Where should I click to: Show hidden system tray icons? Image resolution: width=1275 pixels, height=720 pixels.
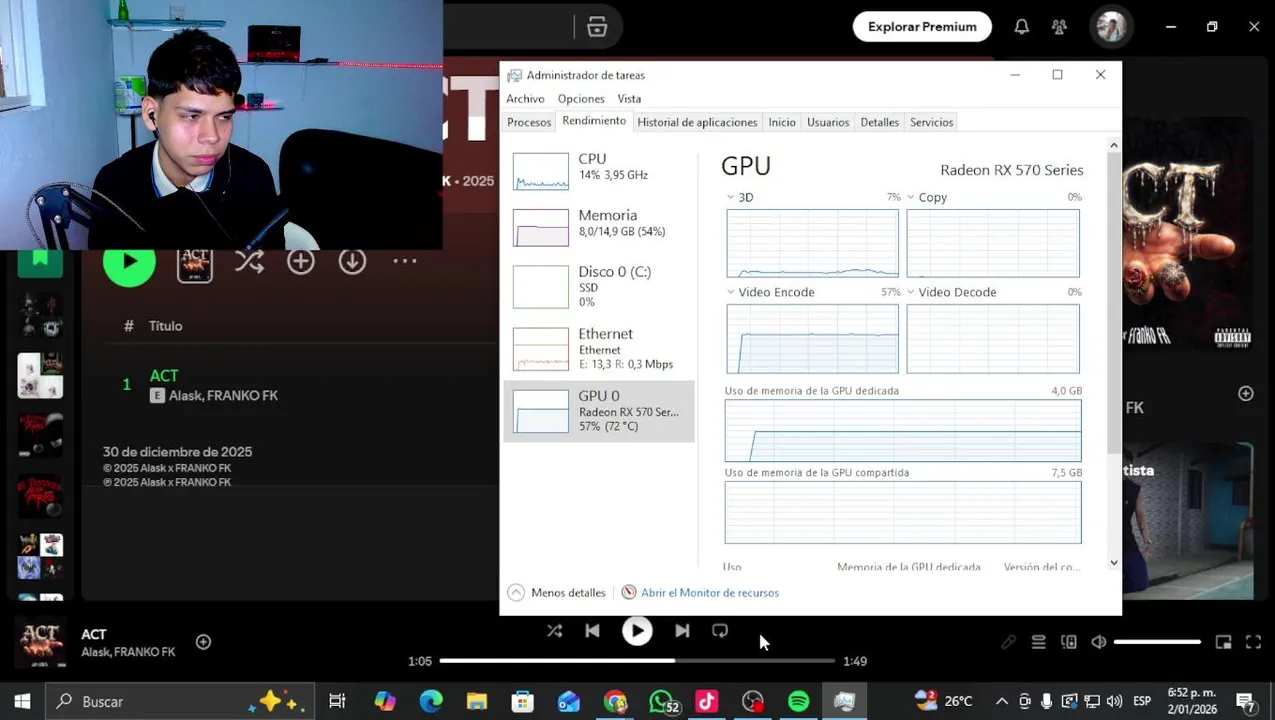coord(1002,702)
